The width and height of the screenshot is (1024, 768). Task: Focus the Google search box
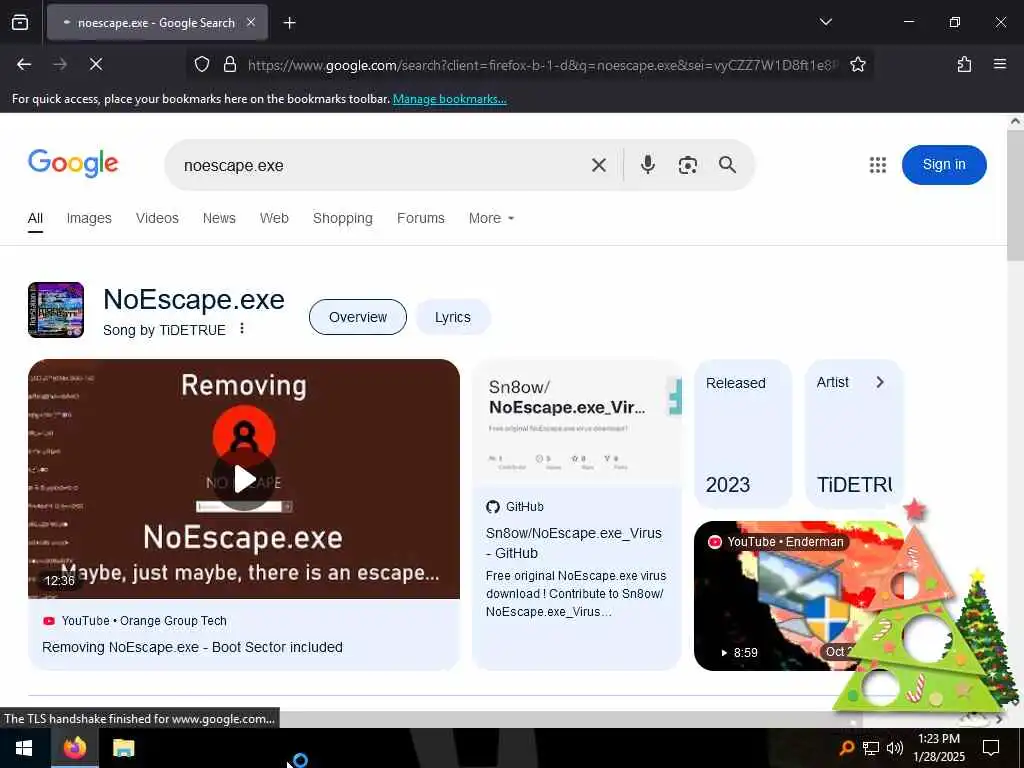click(x=382, y=165)
